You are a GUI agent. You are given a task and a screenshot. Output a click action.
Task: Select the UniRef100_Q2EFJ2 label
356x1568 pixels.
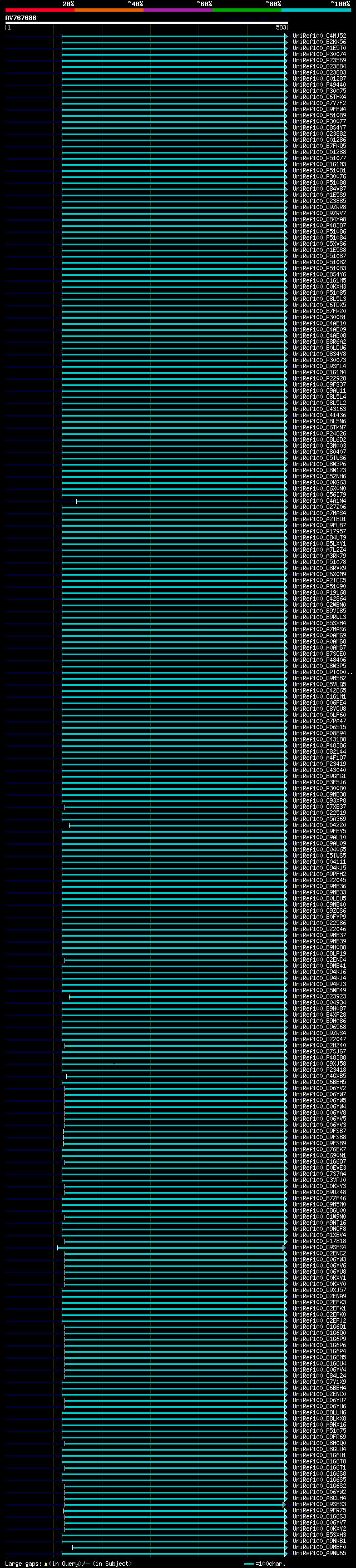(x=319, y=1321)
